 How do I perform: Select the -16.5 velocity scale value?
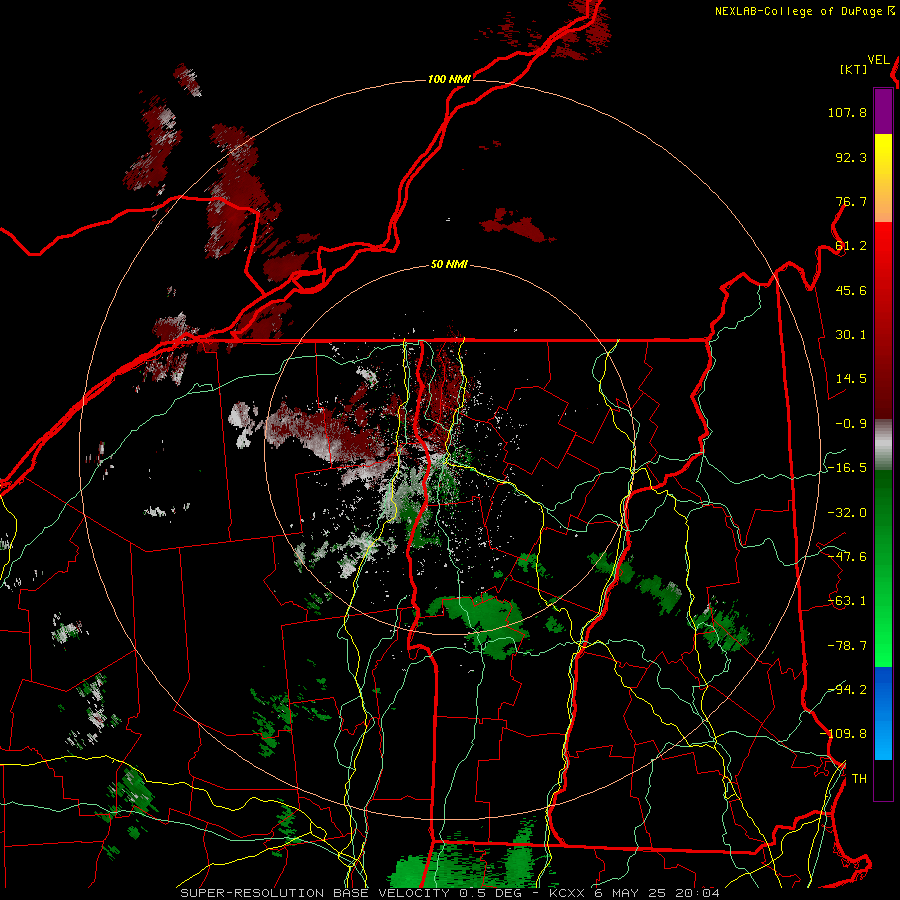tap(847, 468)
